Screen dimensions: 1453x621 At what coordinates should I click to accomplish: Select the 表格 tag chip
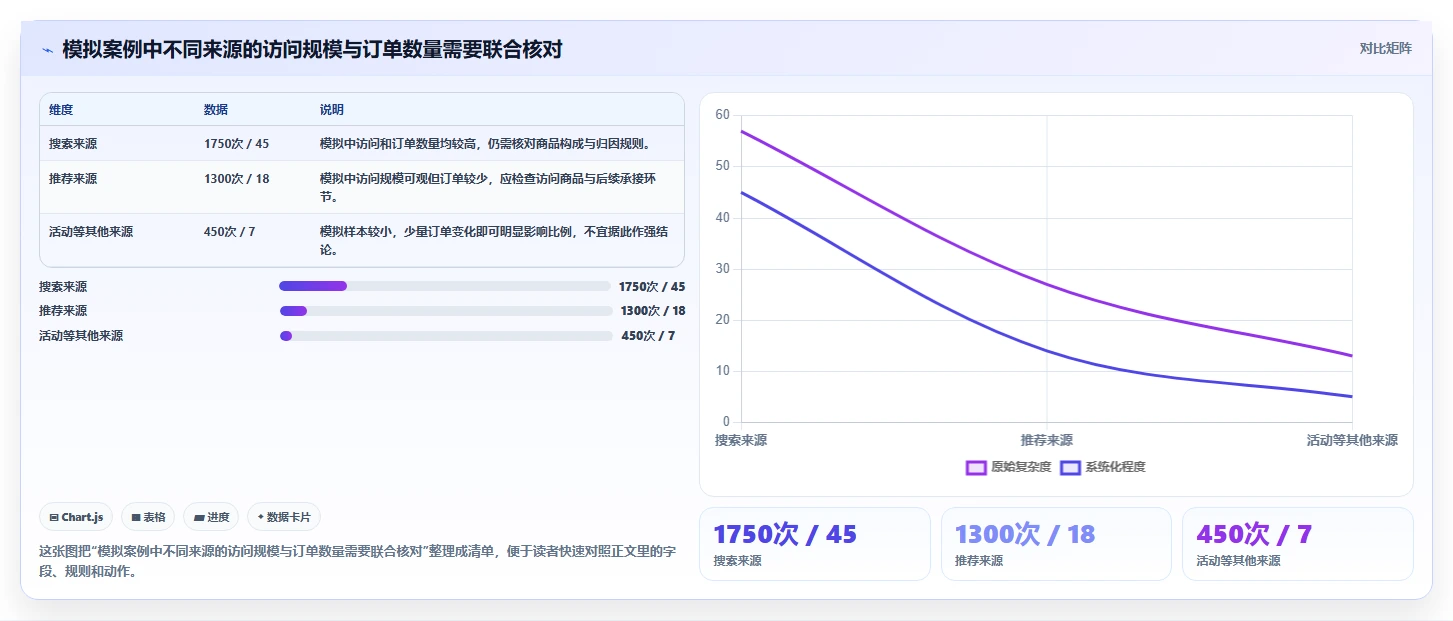[148, 517]
